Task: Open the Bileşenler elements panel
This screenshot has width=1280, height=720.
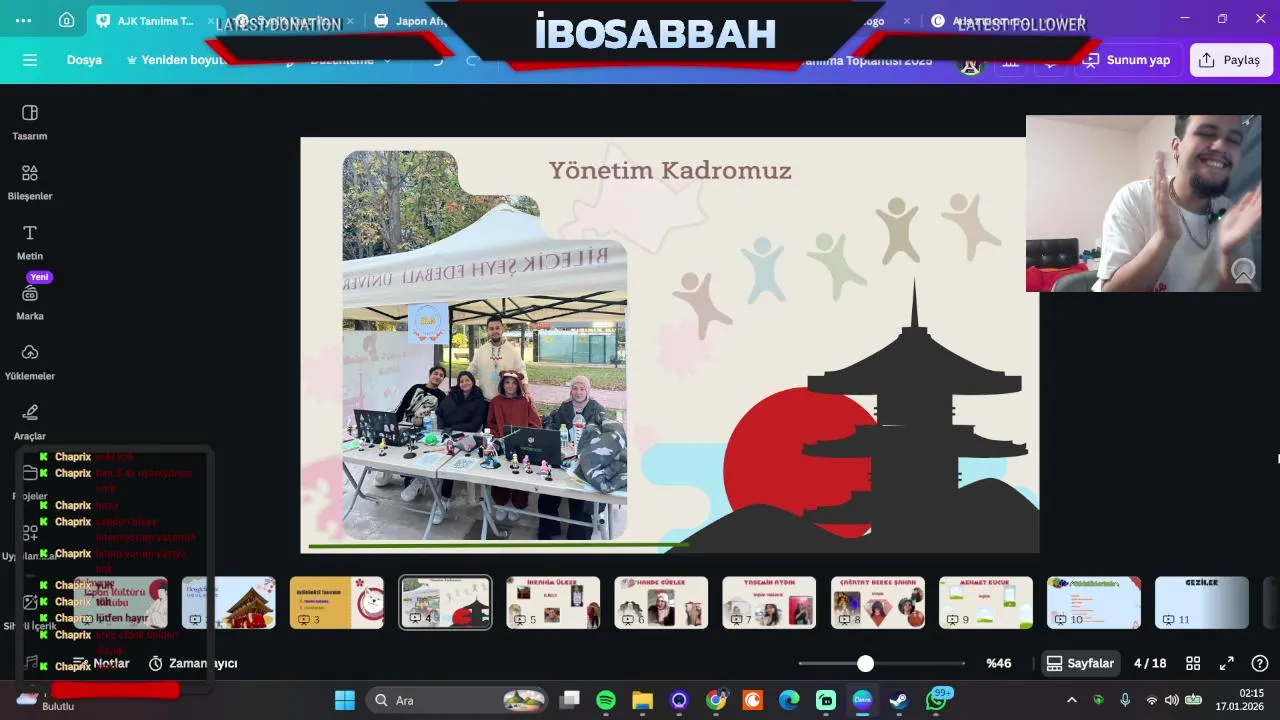Action: click(30, 182)
